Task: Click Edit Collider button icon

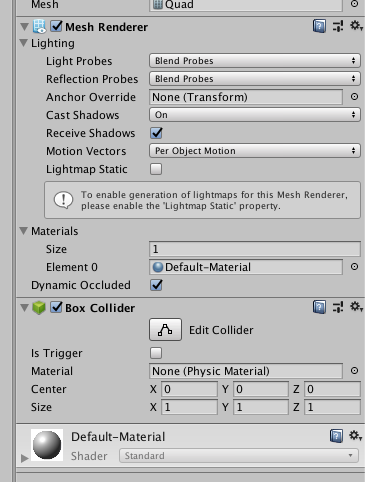Action: (x=165, y=329)
